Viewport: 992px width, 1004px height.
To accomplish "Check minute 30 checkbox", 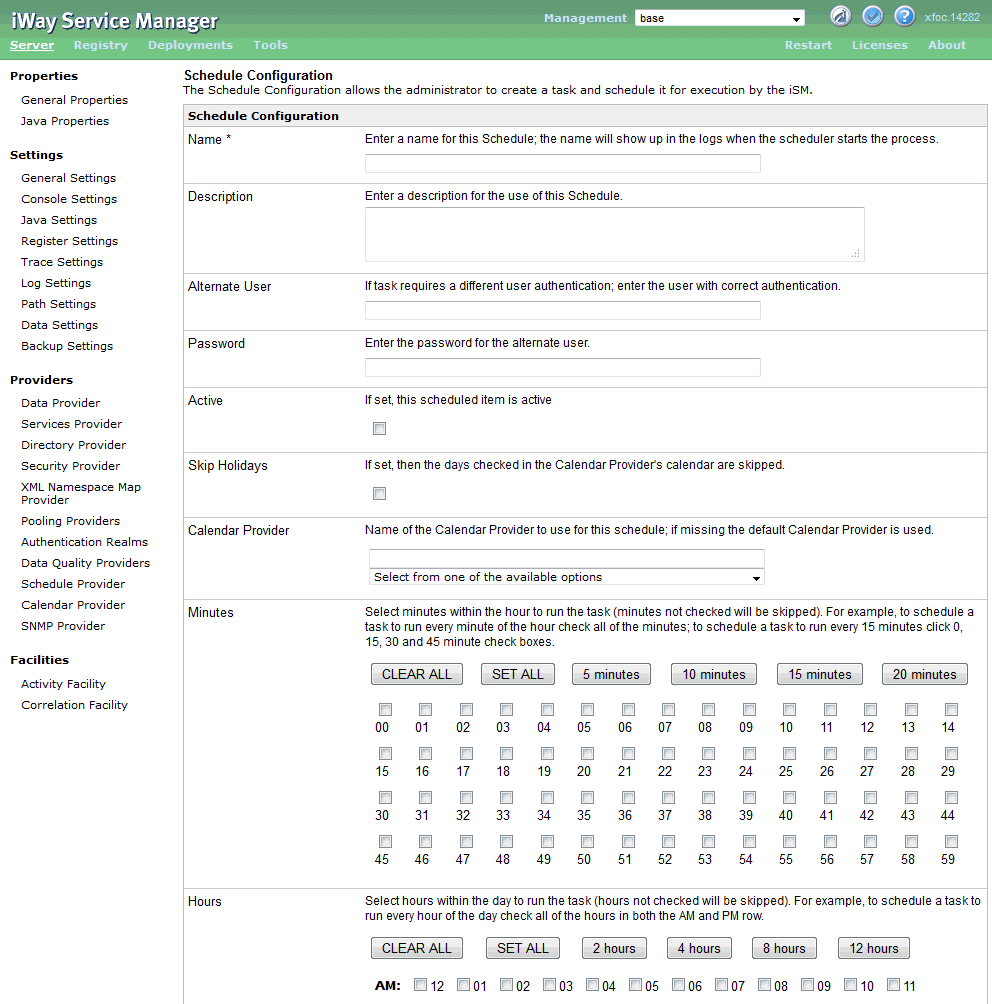I will (x=385, y=798).
